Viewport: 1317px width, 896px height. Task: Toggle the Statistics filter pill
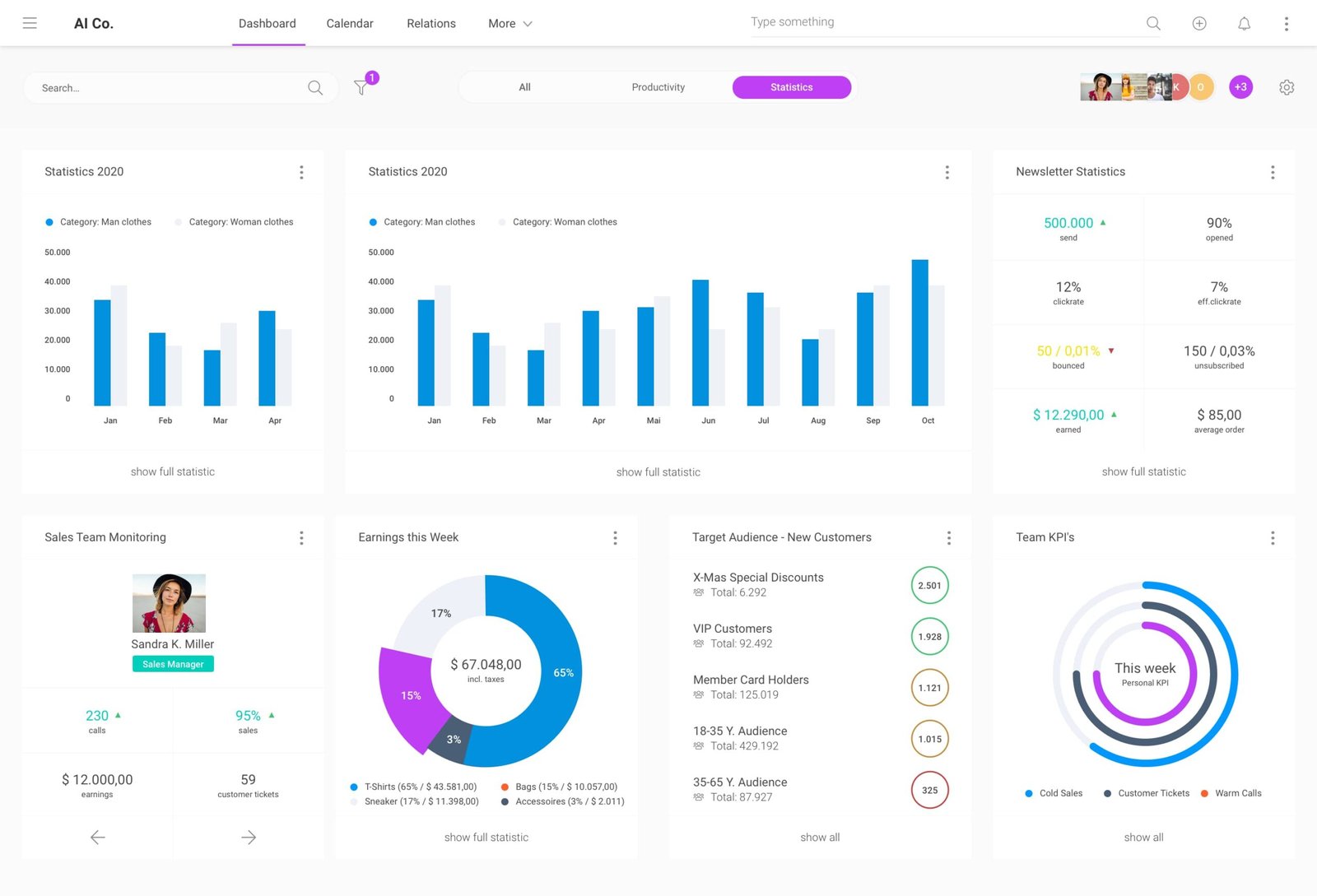[x=791, y=87]
